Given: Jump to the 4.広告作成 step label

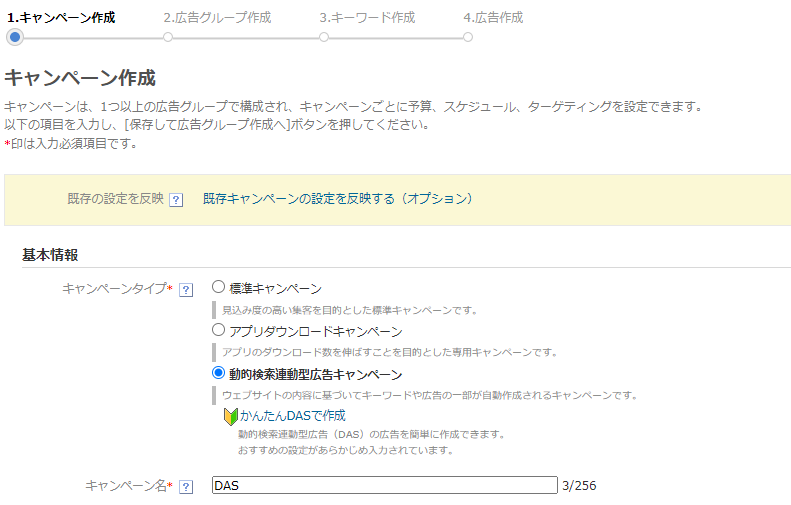Looking at the screenshot, I should (493, 17).
